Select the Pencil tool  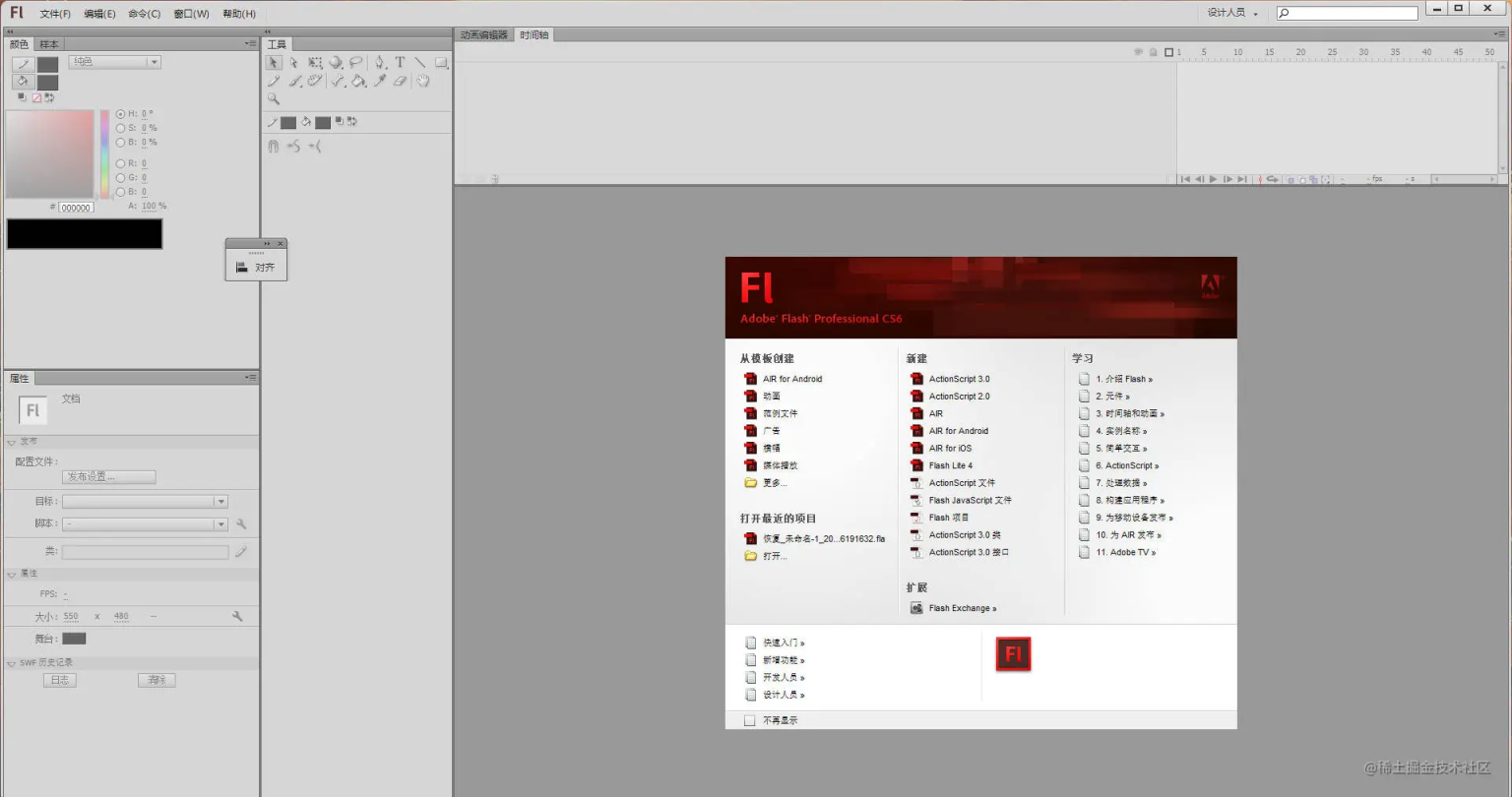(274, 81)
